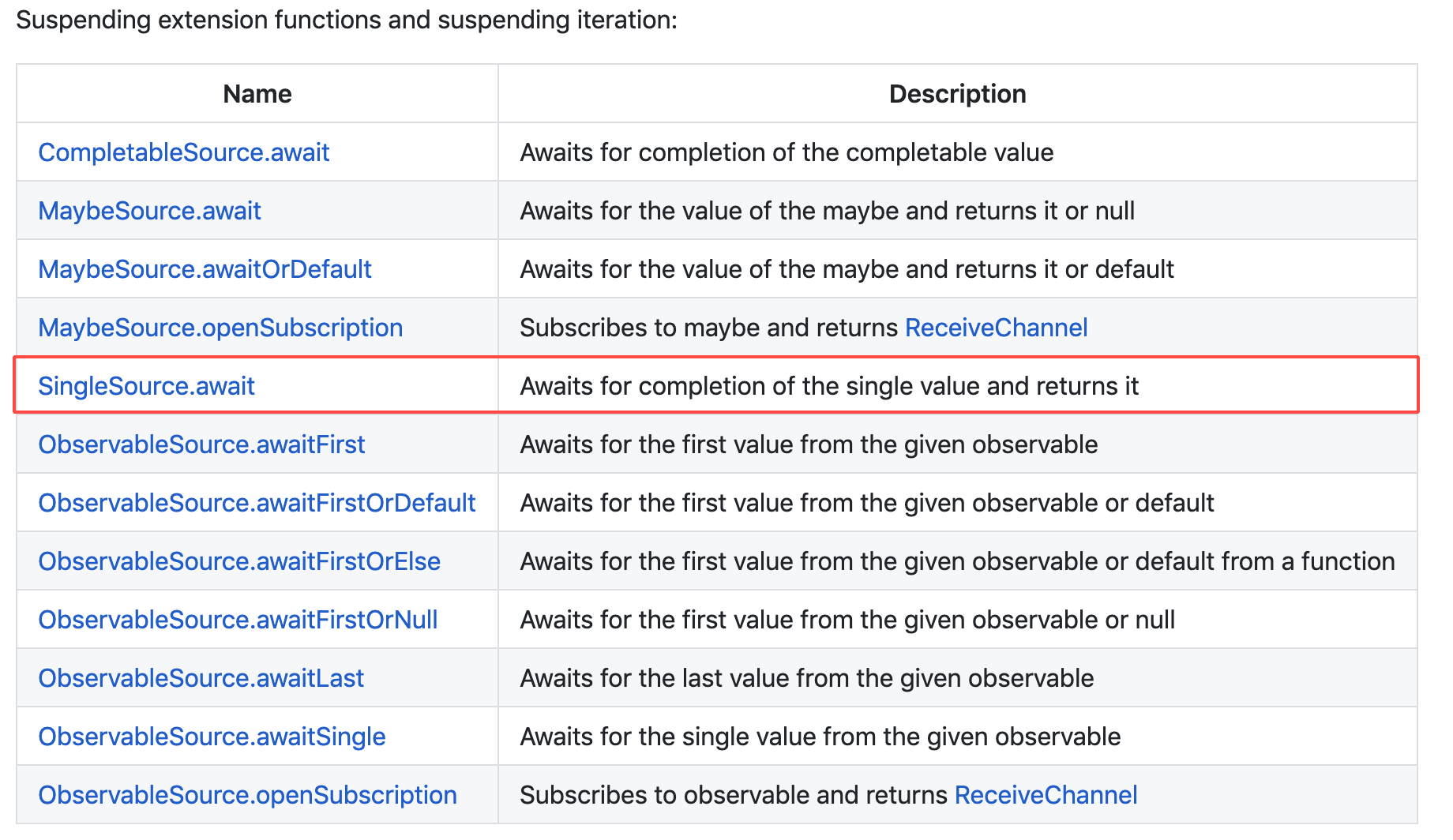This screenshot has width=1453, height=840.
Task: Click the MaybeSource.await link
Action: 149,211
